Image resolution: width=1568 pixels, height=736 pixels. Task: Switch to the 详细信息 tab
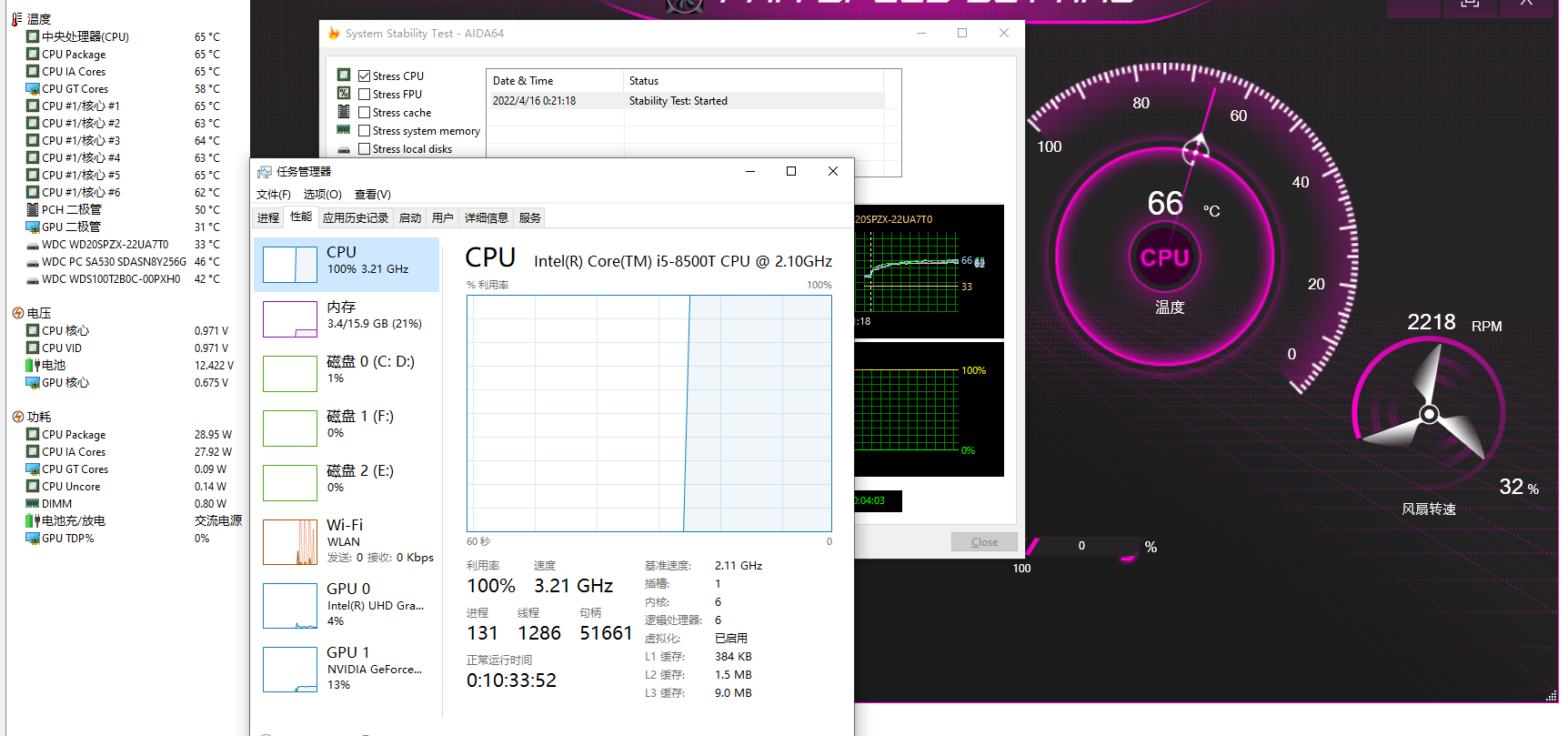[487, 218]
